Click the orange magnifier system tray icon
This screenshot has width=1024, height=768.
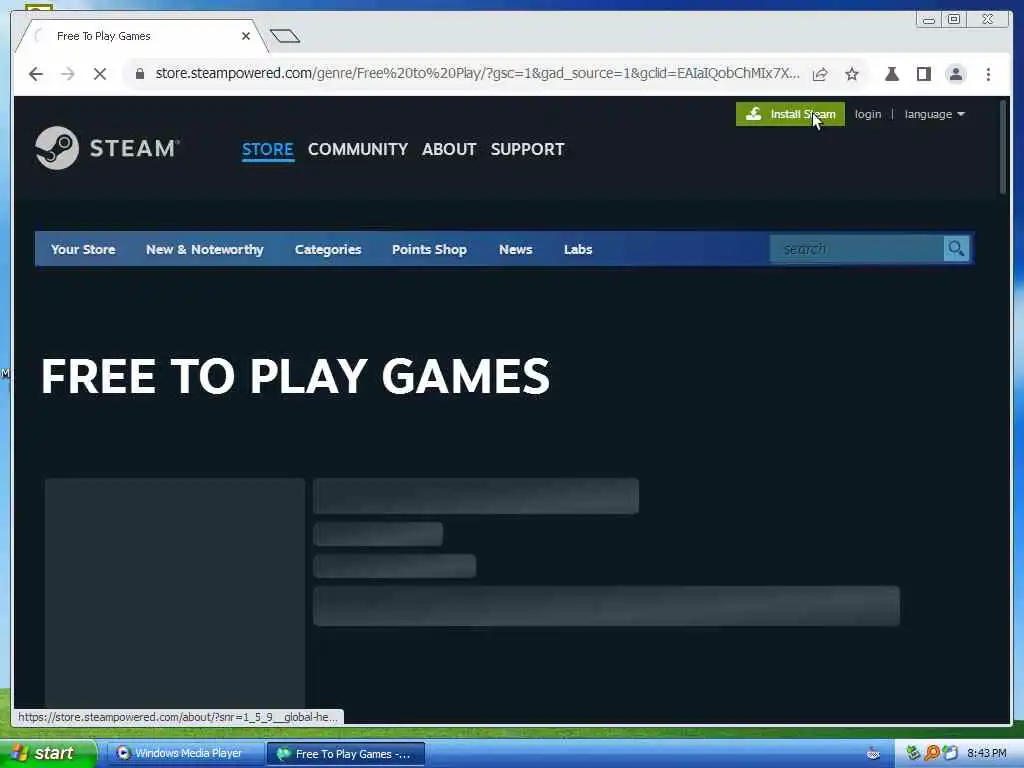click(x=932, y=753)
